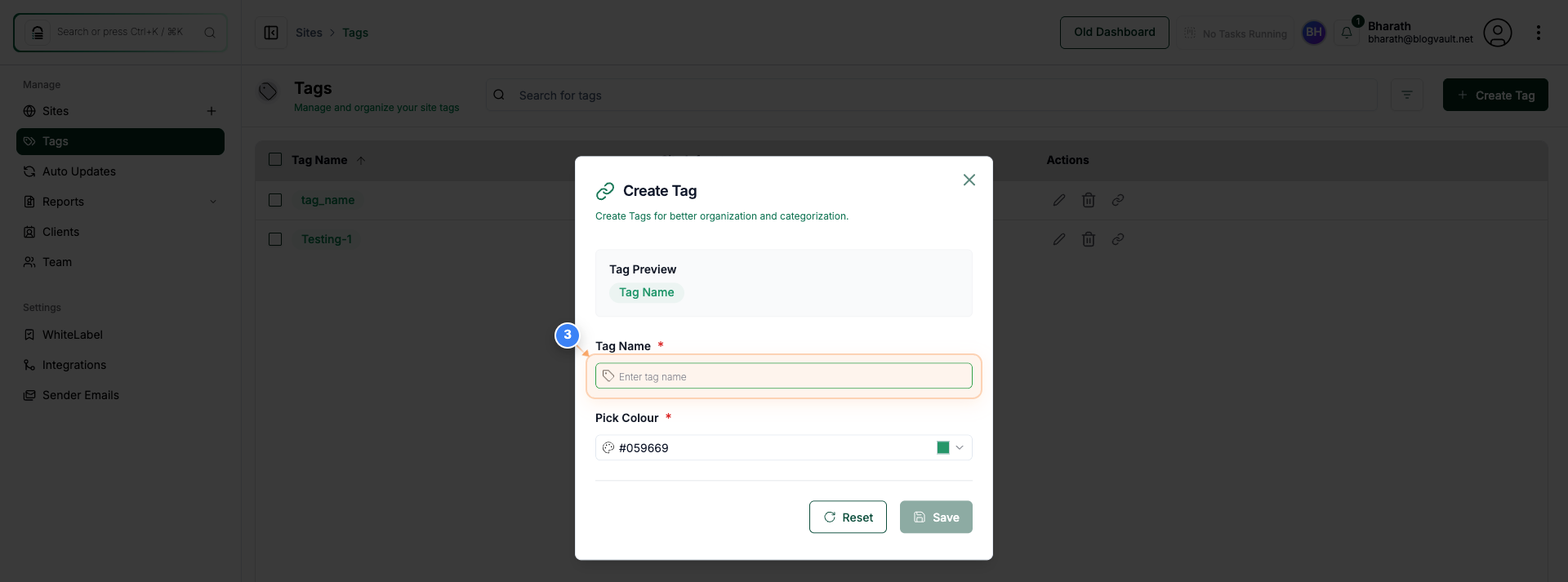
Task: Open the Sites breadcrumb link
Action: pyautogui.click(x=309, y=33)
